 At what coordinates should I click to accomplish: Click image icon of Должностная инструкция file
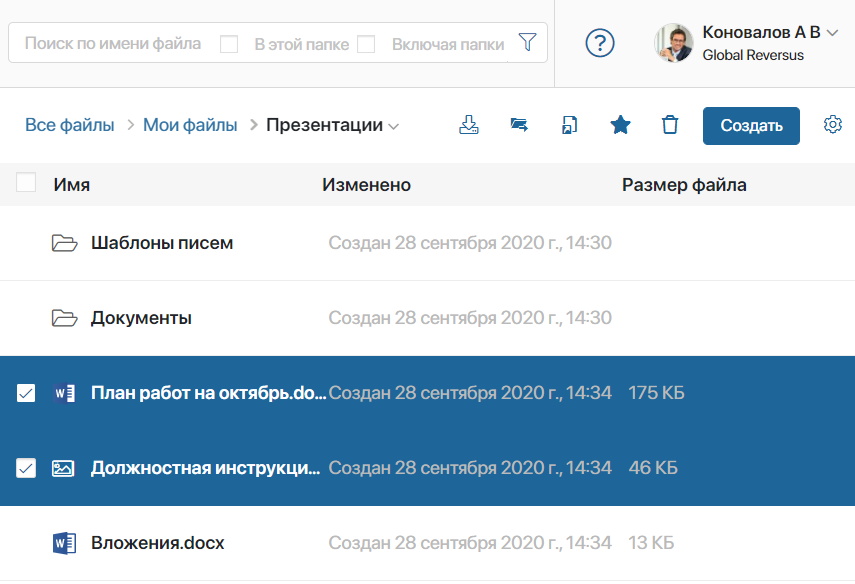[63, 468]
